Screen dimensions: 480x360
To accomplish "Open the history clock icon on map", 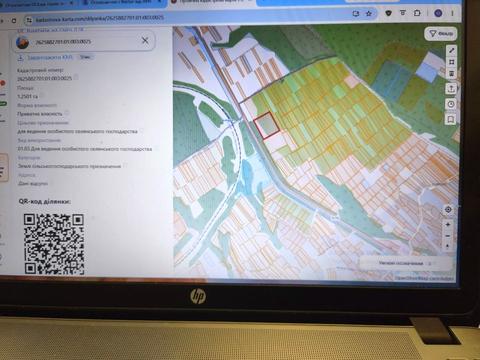I will tap(451, 104).
